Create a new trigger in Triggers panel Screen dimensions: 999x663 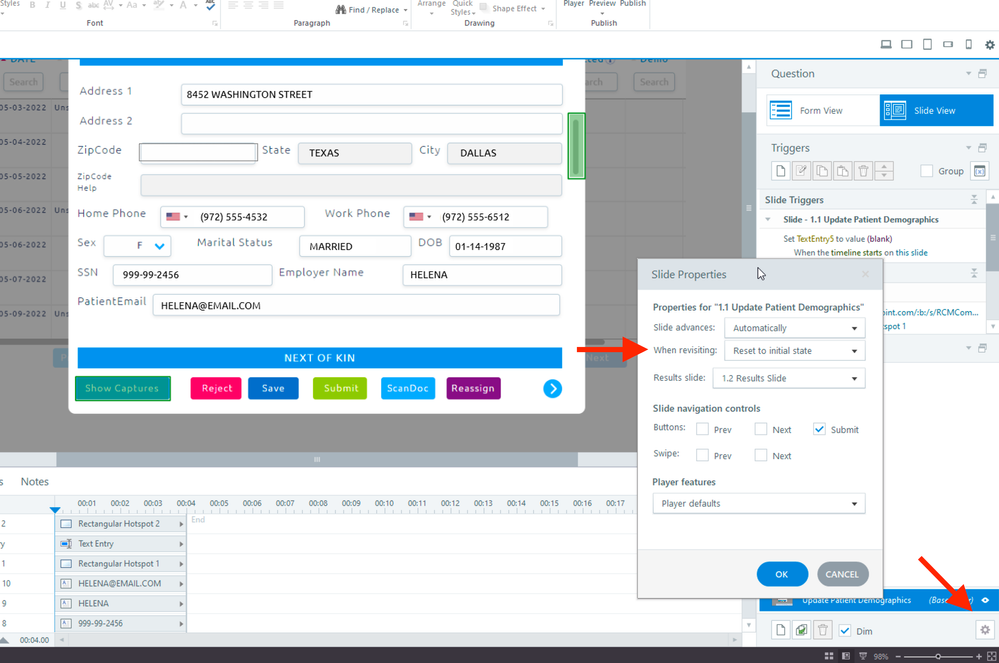point(780,171)
